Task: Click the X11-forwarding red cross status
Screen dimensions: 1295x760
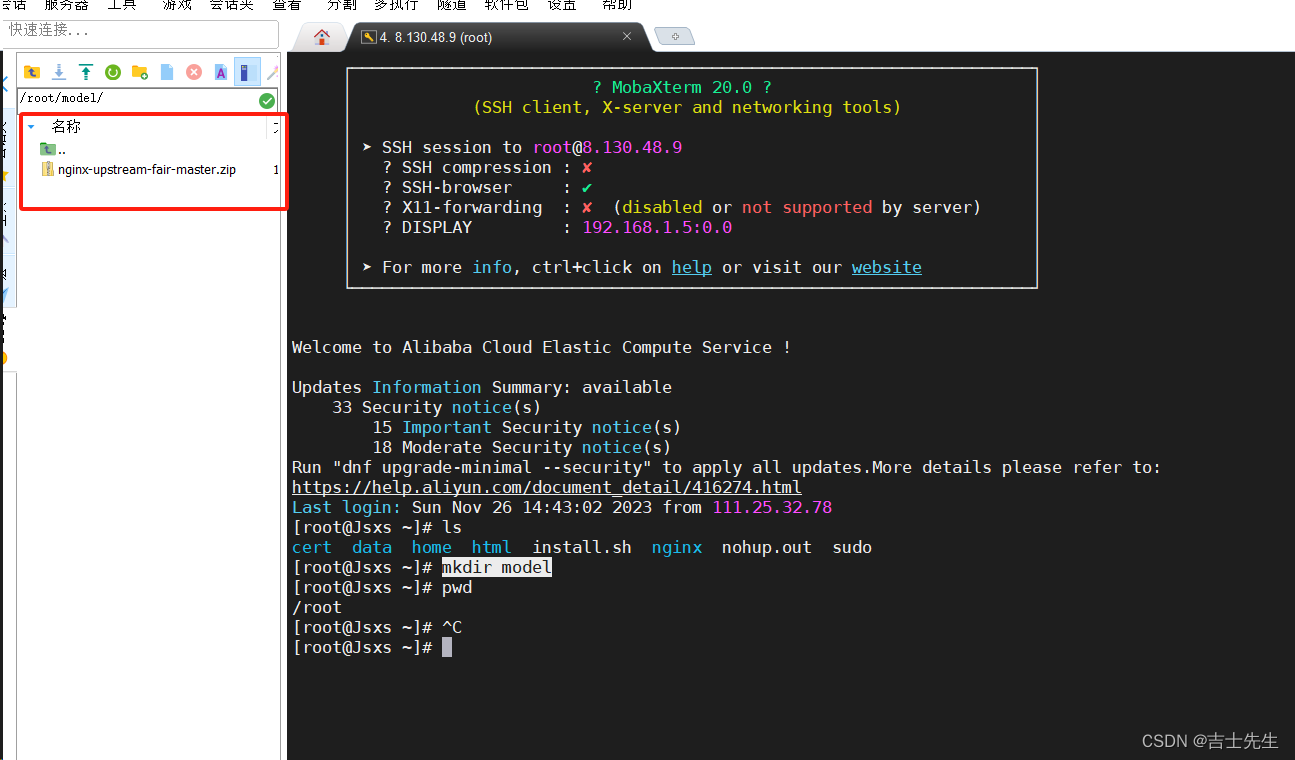Action: coord(587,207)
